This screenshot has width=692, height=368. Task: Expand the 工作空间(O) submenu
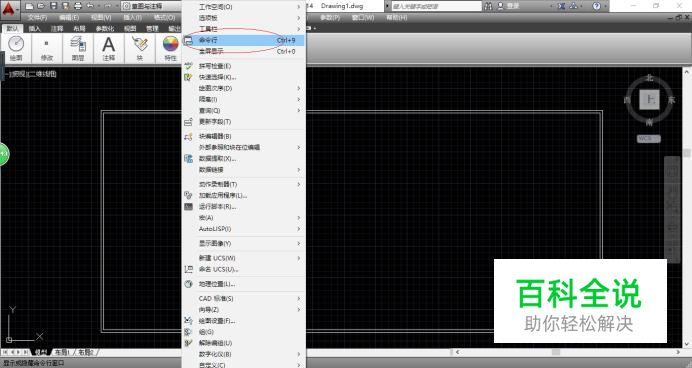click(244, 7)
